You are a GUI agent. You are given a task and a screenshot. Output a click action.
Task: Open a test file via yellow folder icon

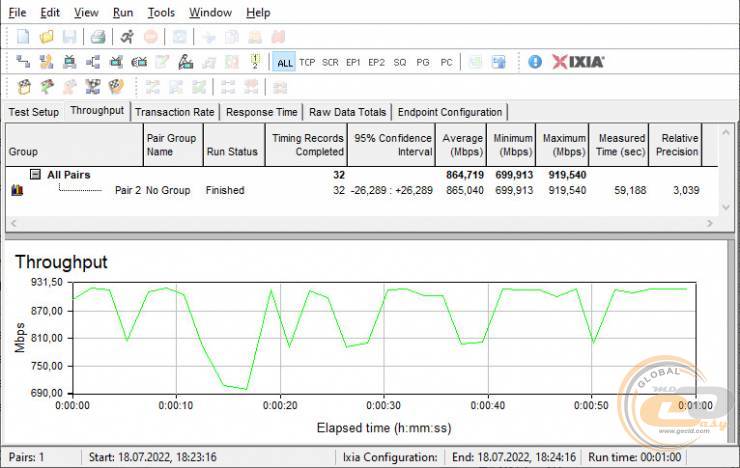point(46,37)
